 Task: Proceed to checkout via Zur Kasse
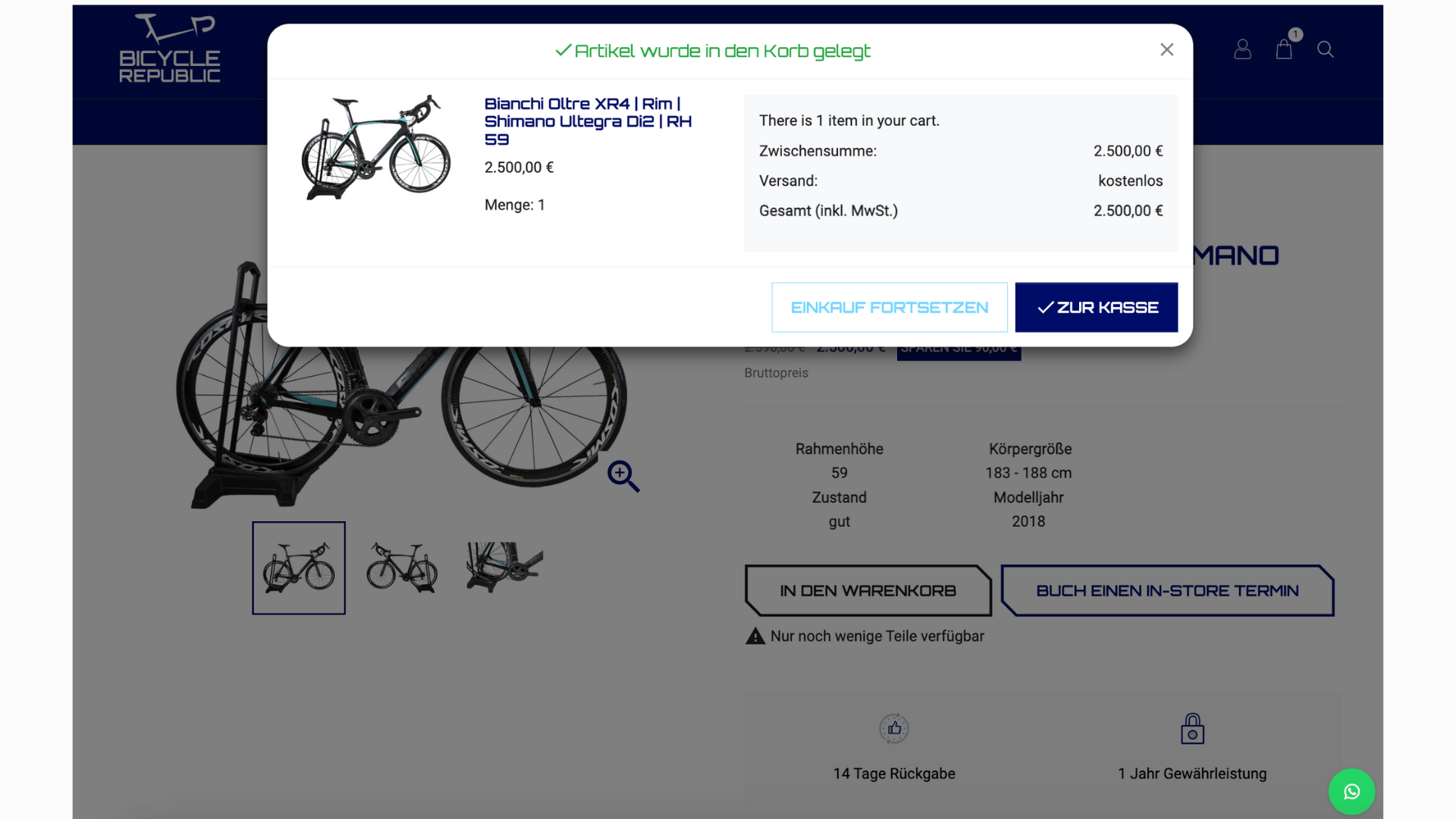pos(1097,307)
